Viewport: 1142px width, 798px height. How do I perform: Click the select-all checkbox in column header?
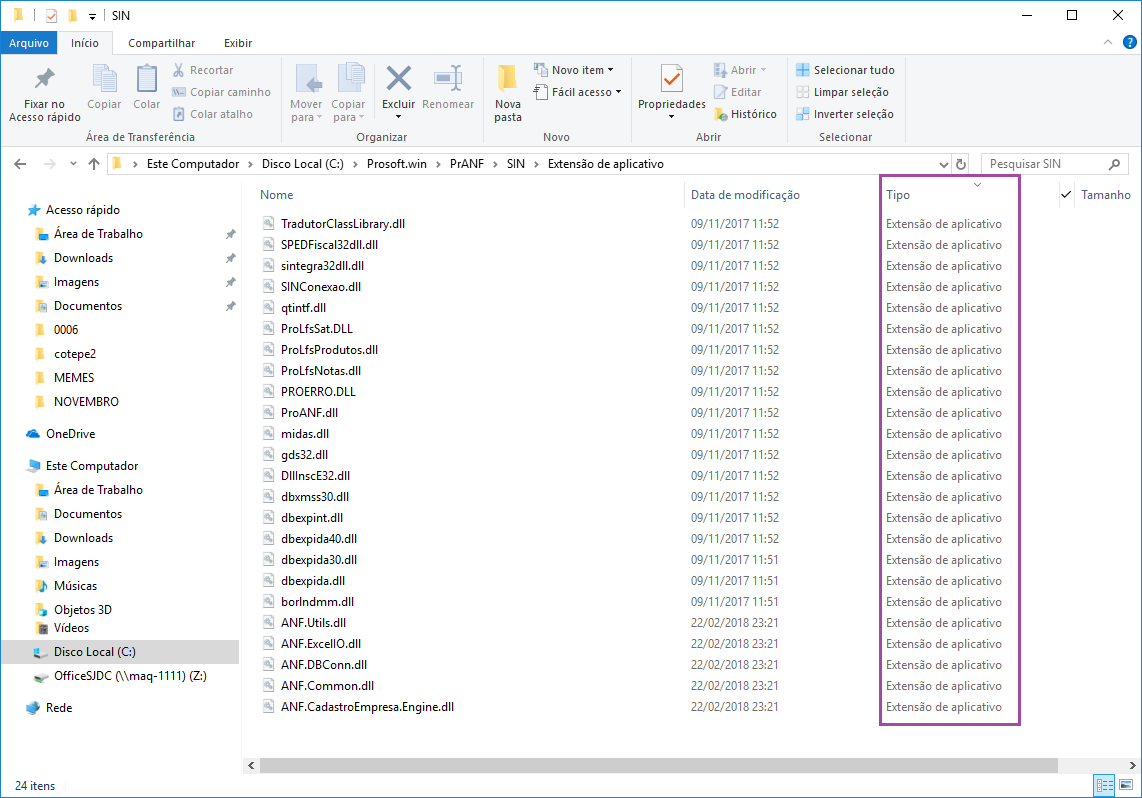1066,195
